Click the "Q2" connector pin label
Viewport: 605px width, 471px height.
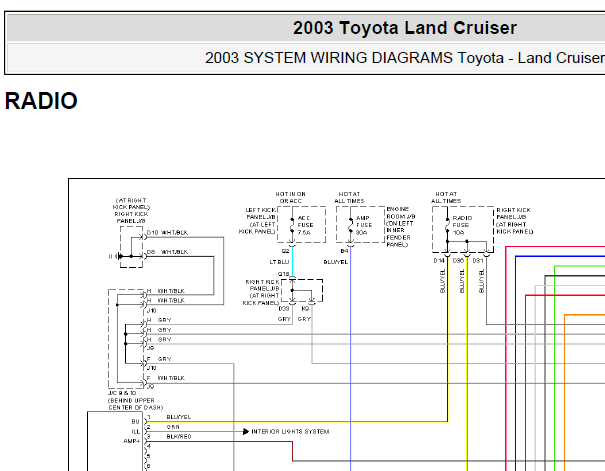(x=285, y=251)
